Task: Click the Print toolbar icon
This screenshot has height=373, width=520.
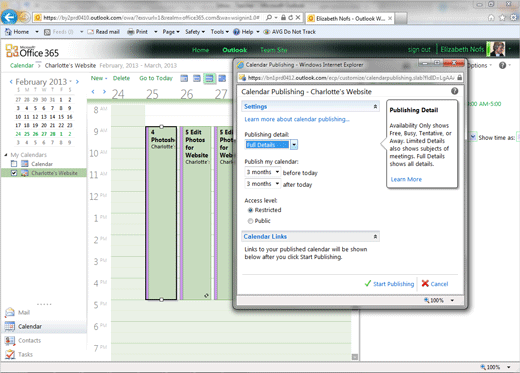Action: coord(131,32)
